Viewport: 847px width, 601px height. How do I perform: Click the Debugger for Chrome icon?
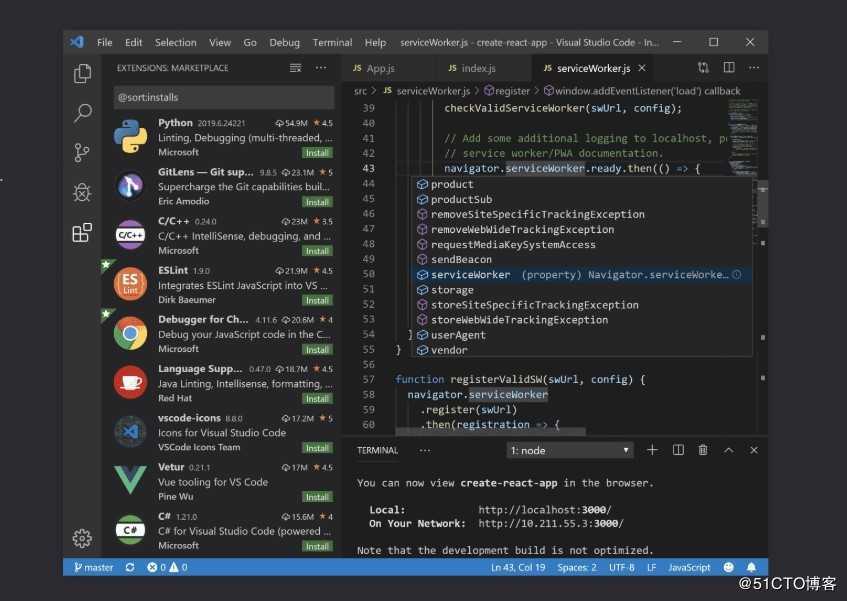[130, 334]
